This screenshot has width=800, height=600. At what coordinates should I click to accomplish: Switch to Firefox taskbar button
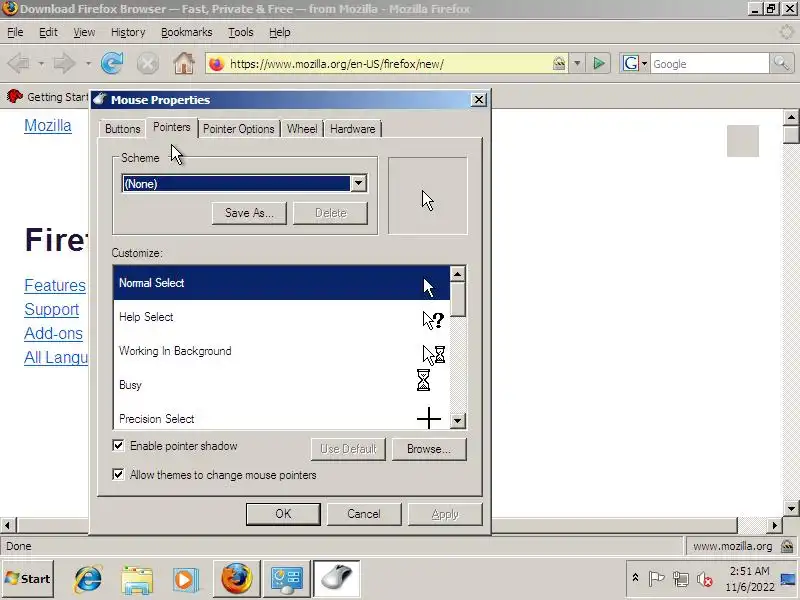(236, 579)
